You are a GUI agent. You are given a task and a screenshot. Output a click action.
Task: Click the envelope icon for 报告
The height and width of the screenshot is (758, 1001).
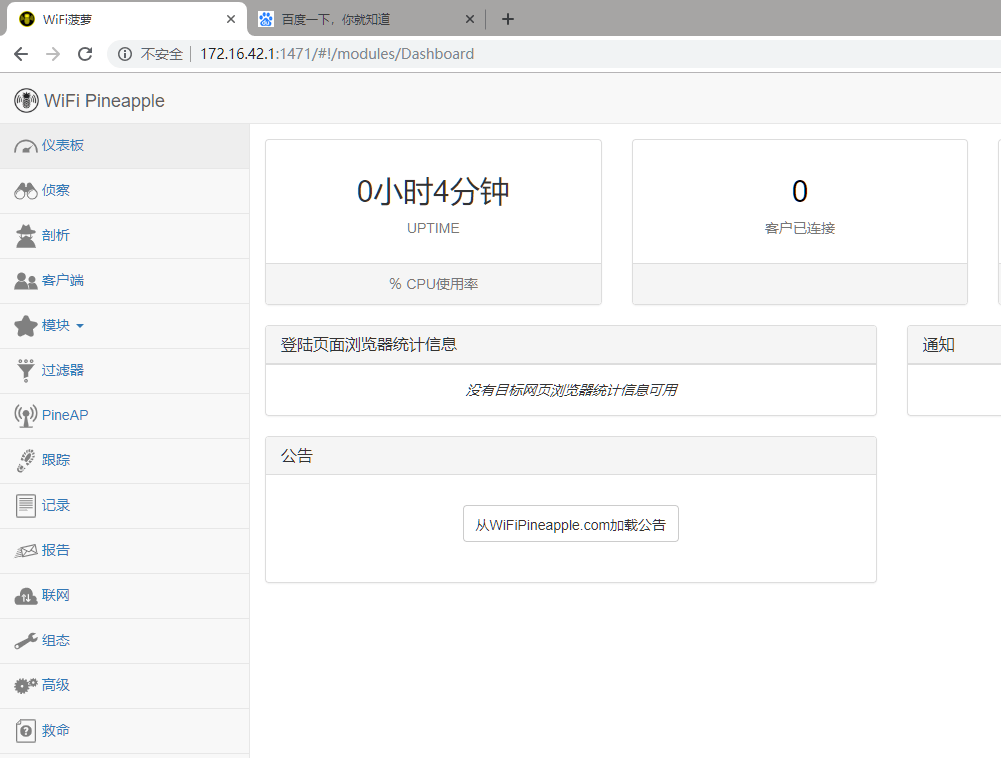(26, 550)
